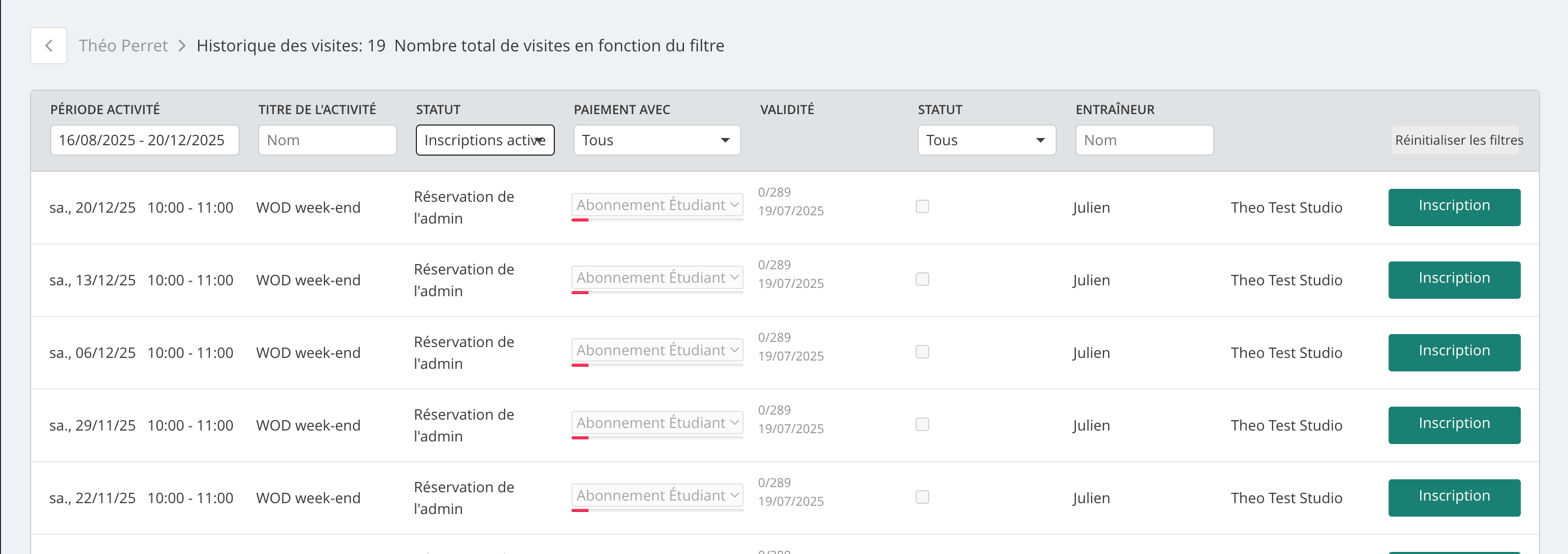Open Abonnement Étudiant dropdown in 13/12/25 row
1568x554 pixels.
coord(657,277)
